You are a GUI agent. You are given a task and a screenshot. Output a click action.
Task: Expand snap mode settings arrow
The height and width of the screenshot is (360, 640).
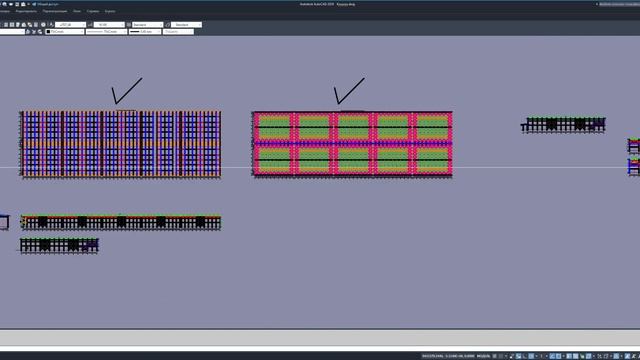(506, 356)
